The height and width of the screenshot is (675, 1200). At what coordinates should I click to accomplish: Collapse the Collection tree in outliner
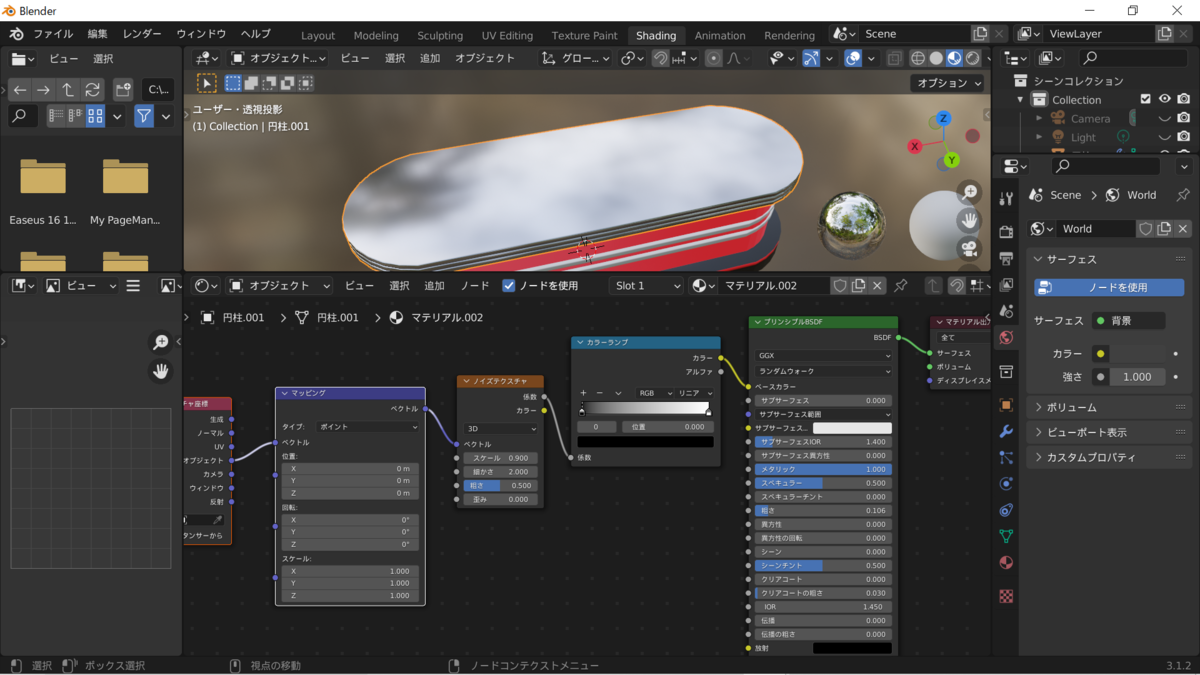point(1021,99)
